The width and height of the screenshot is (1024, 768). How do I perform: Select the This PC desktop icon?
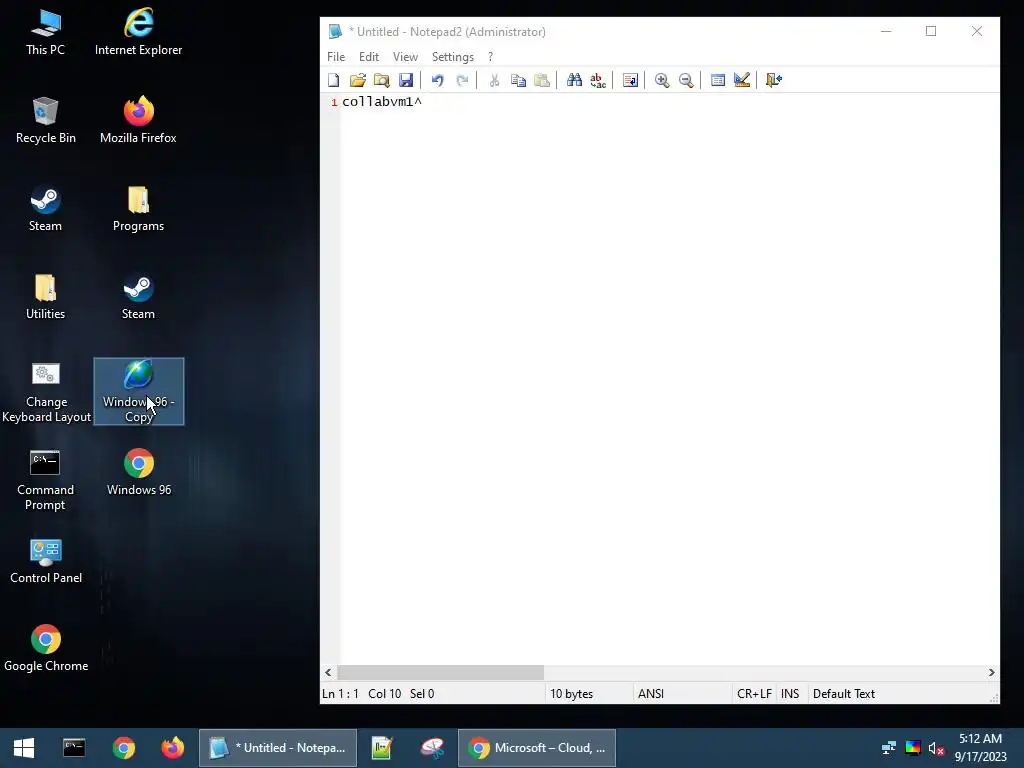pyautogui.click(x=46, y=33)
